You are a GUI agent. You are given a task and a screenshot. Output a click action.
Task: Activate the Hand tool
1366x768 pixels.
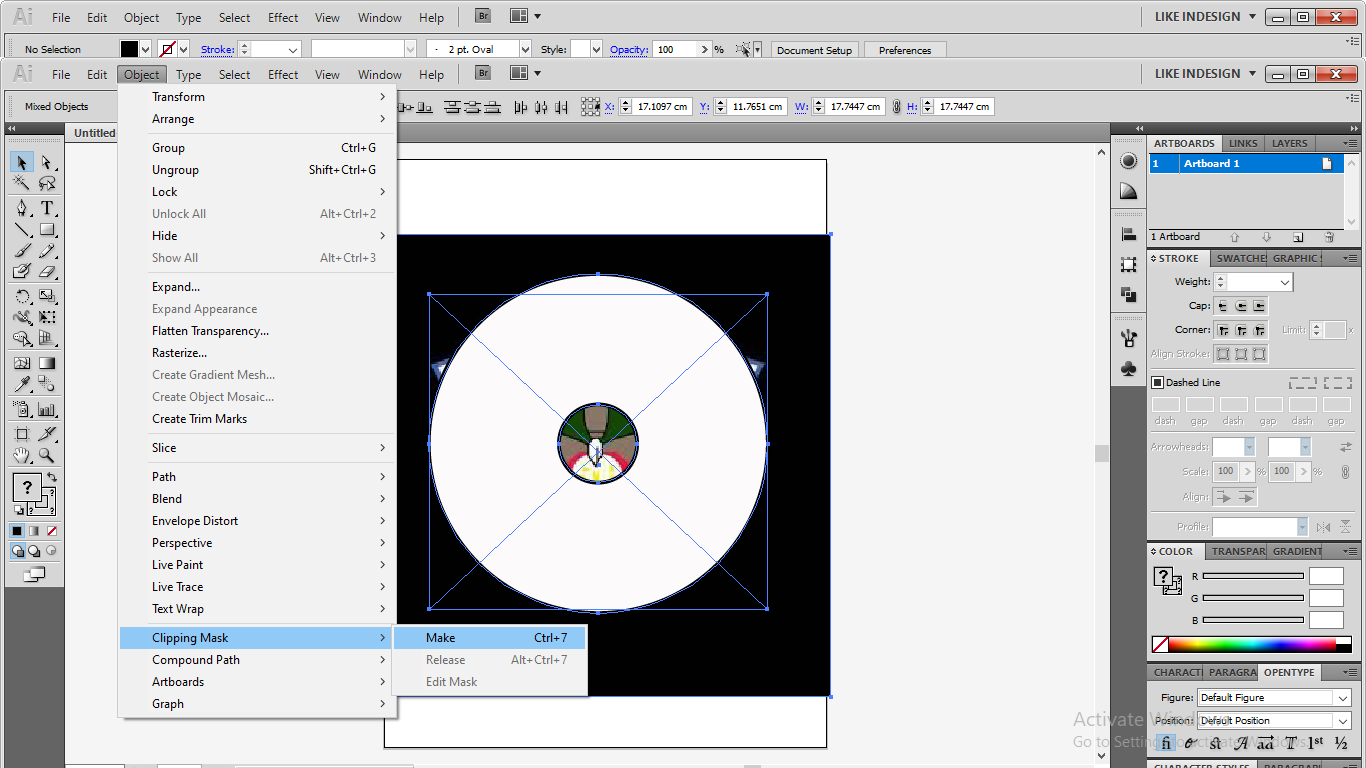(19, 456)
